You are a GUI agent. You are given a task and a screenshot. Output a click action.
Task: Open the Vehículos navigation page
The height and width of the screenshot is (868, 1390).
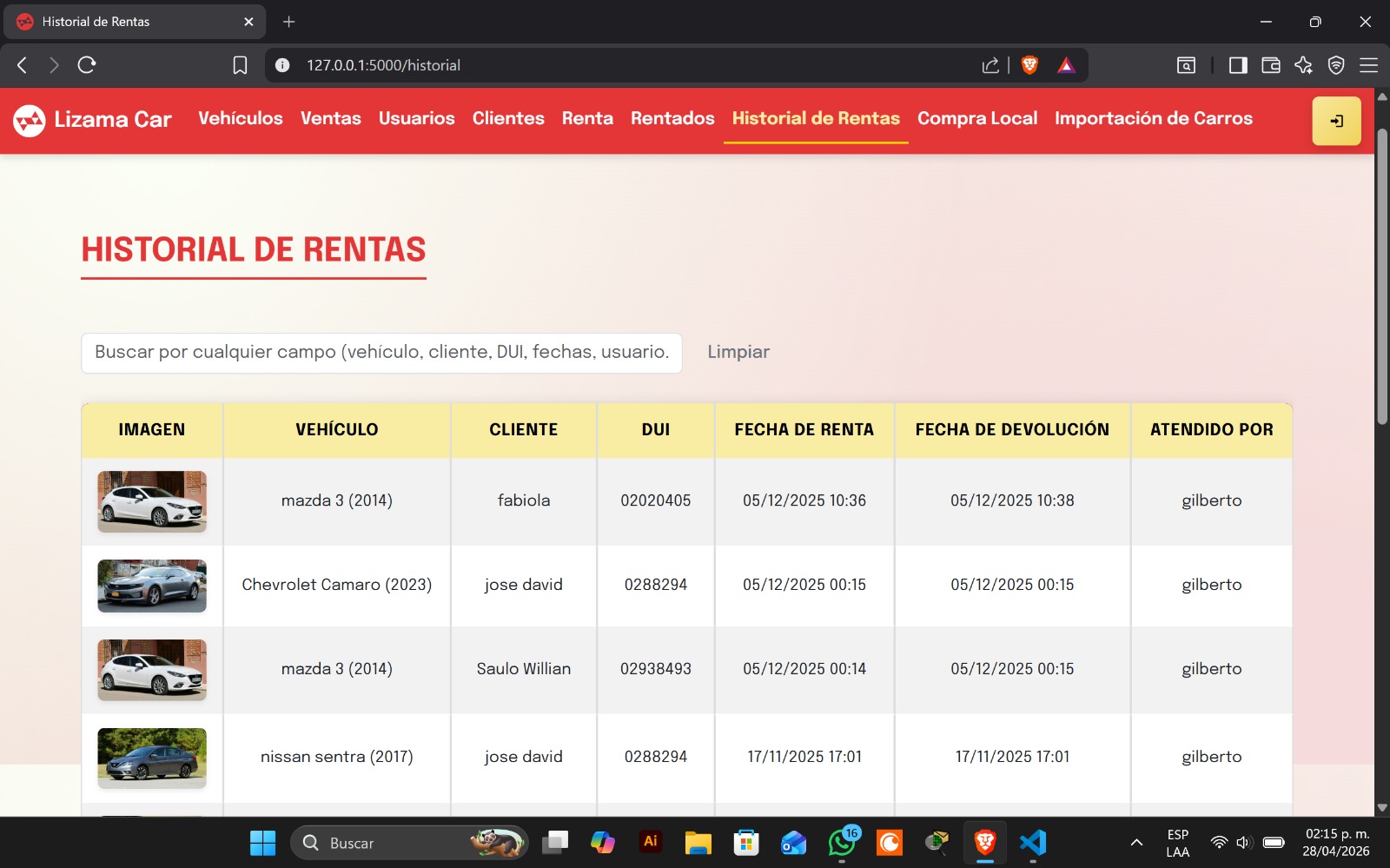coord(241,118)
